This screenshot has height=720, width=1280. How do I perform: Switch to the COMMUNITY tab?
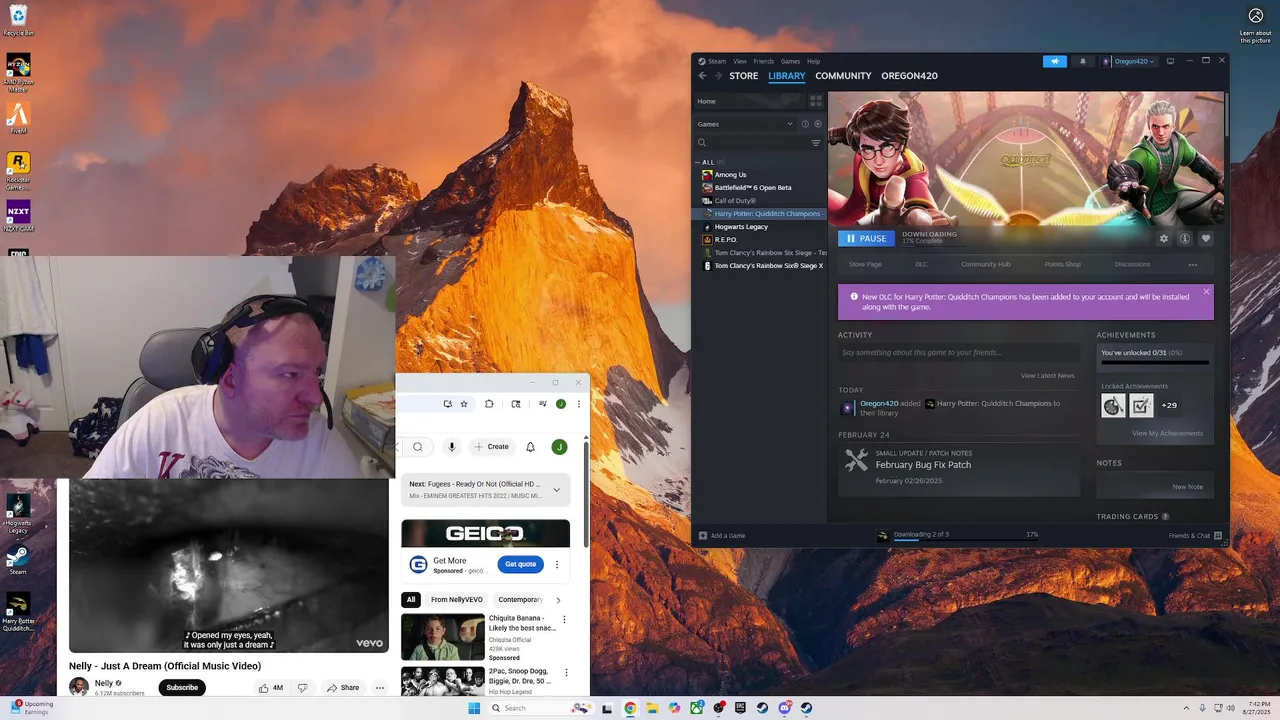coord(843,76)
